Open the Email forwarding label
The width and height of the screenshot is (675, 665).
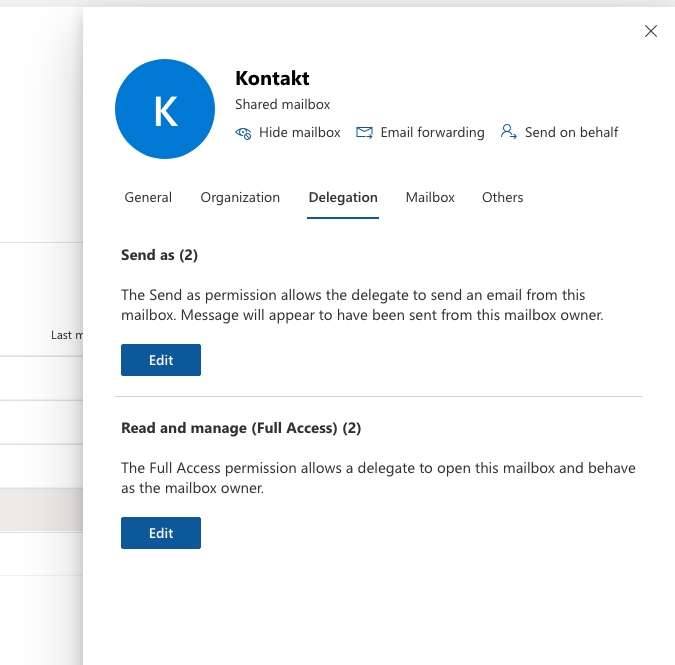coord(432,132)
